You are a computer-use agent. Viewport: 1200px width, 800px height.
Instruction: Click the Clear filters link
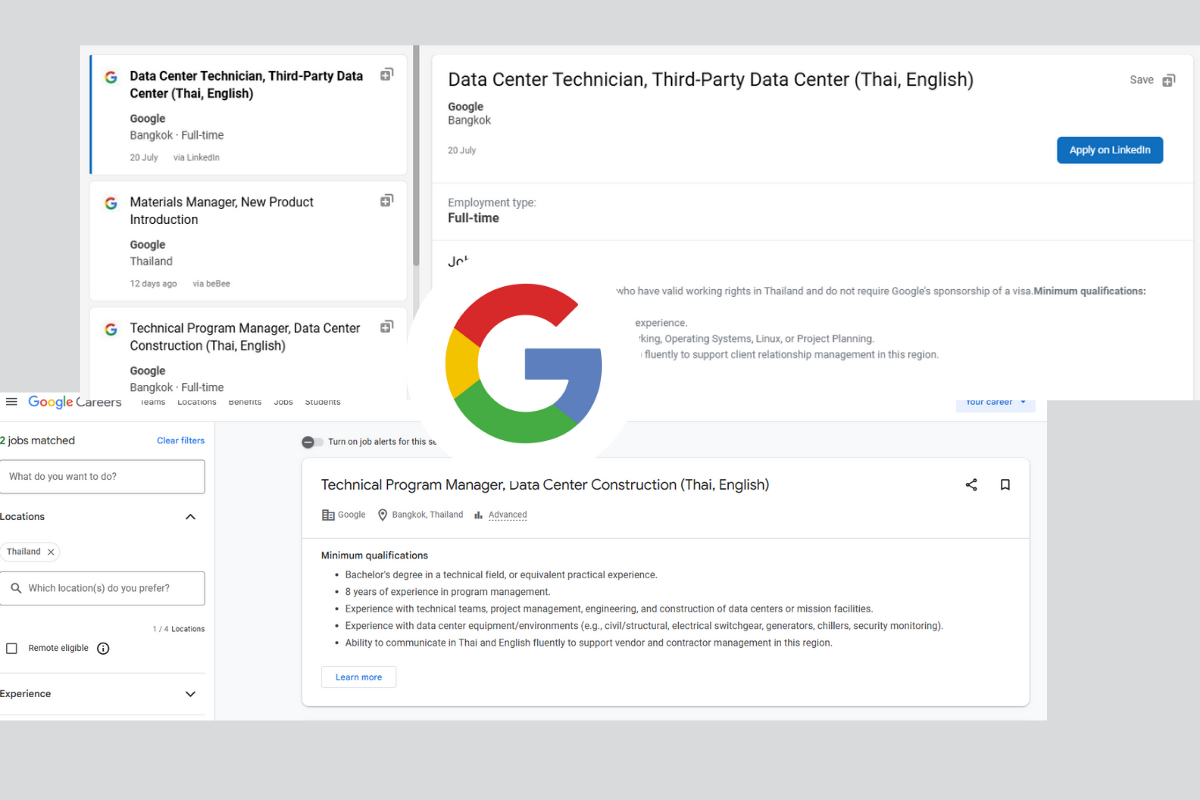tap(181, 440)
